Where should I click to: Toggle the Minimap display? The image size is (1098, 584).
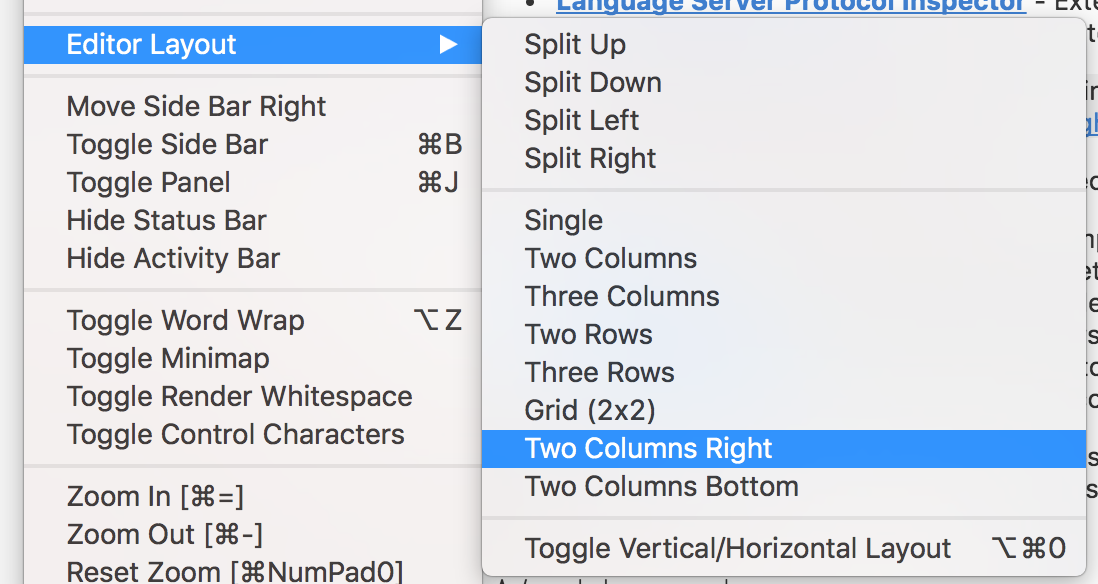pyautogui.click(x=168, y=358)
